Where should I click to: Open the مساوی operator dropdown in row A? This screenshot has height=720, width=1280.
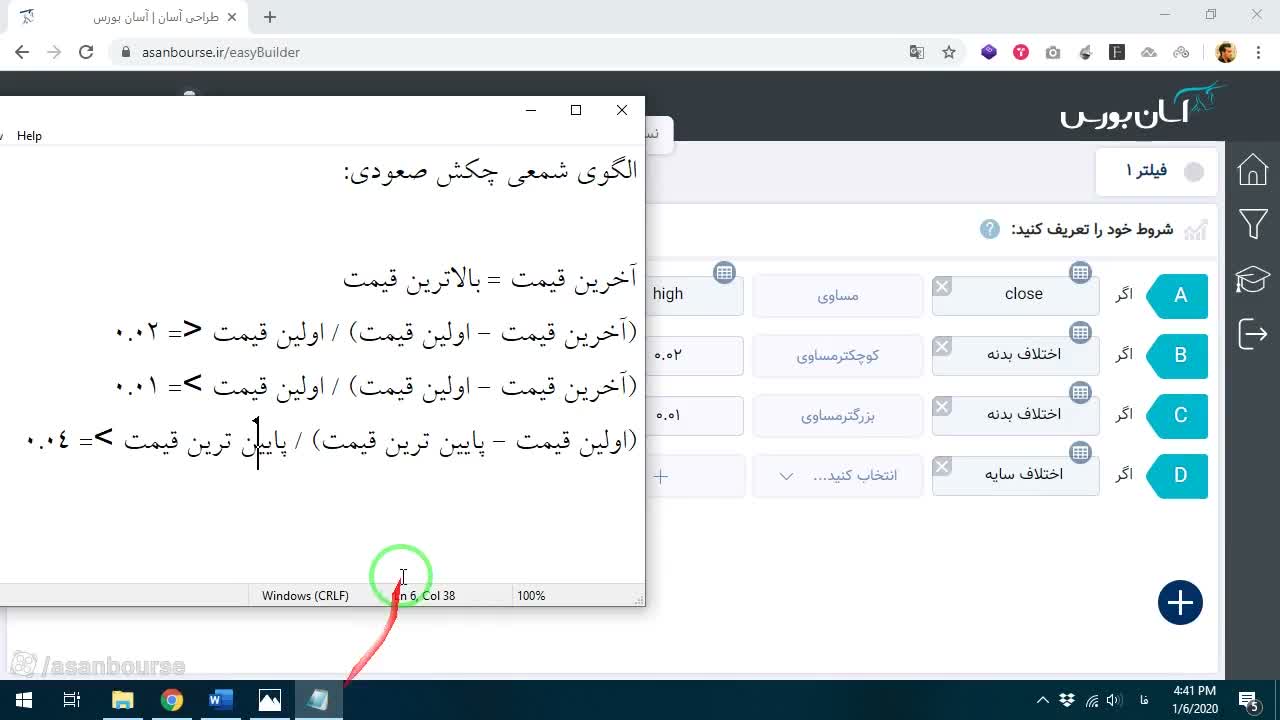pyautogui.click(x=838, y=295)
